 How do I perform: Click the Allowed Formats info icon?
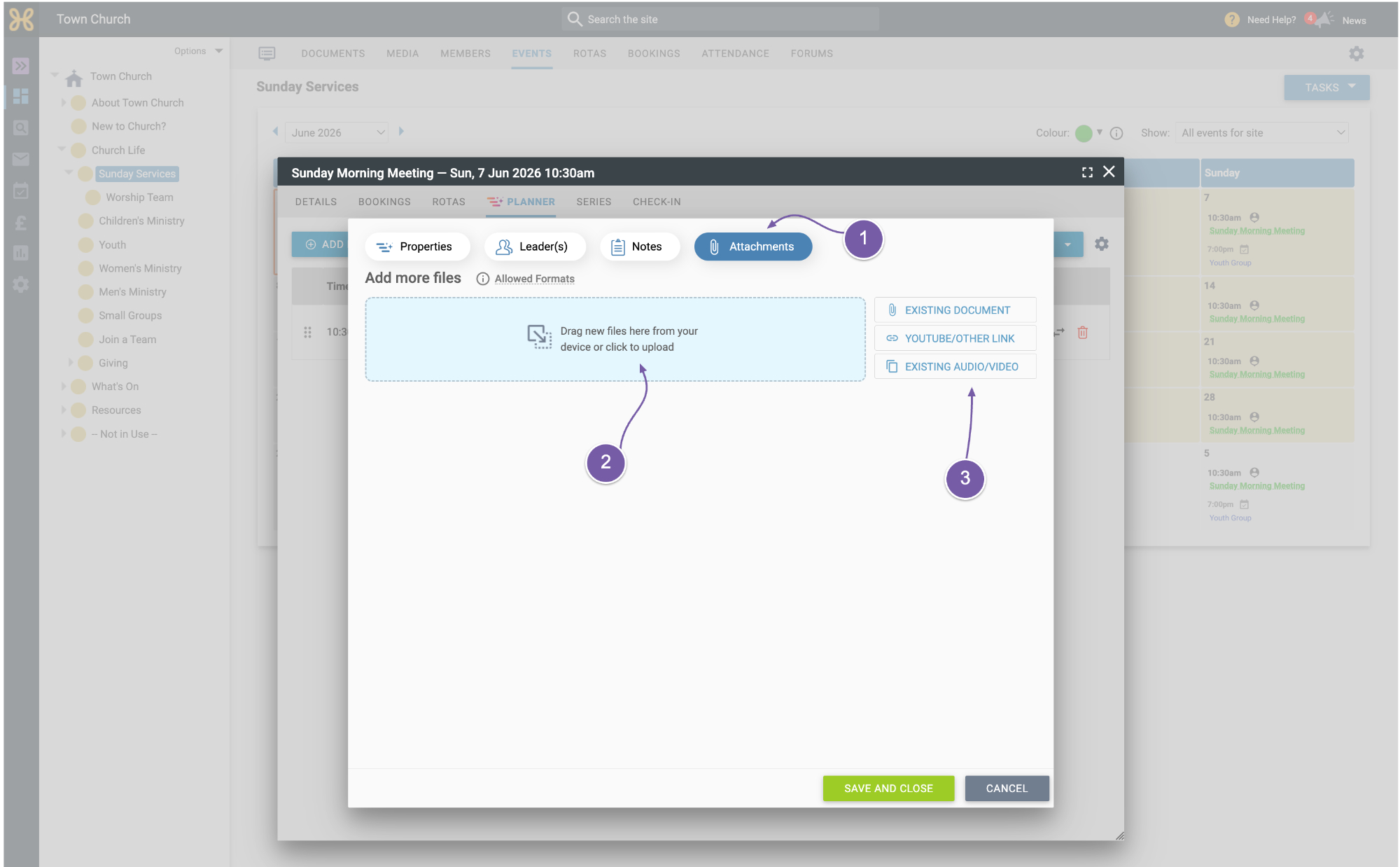(x=482, y=279)
